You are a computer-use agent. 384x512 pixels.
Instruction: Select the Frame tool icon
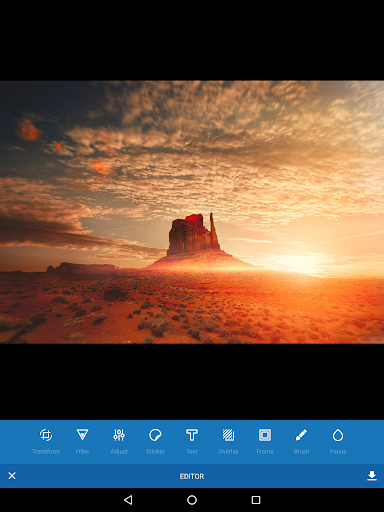point(265,435)
